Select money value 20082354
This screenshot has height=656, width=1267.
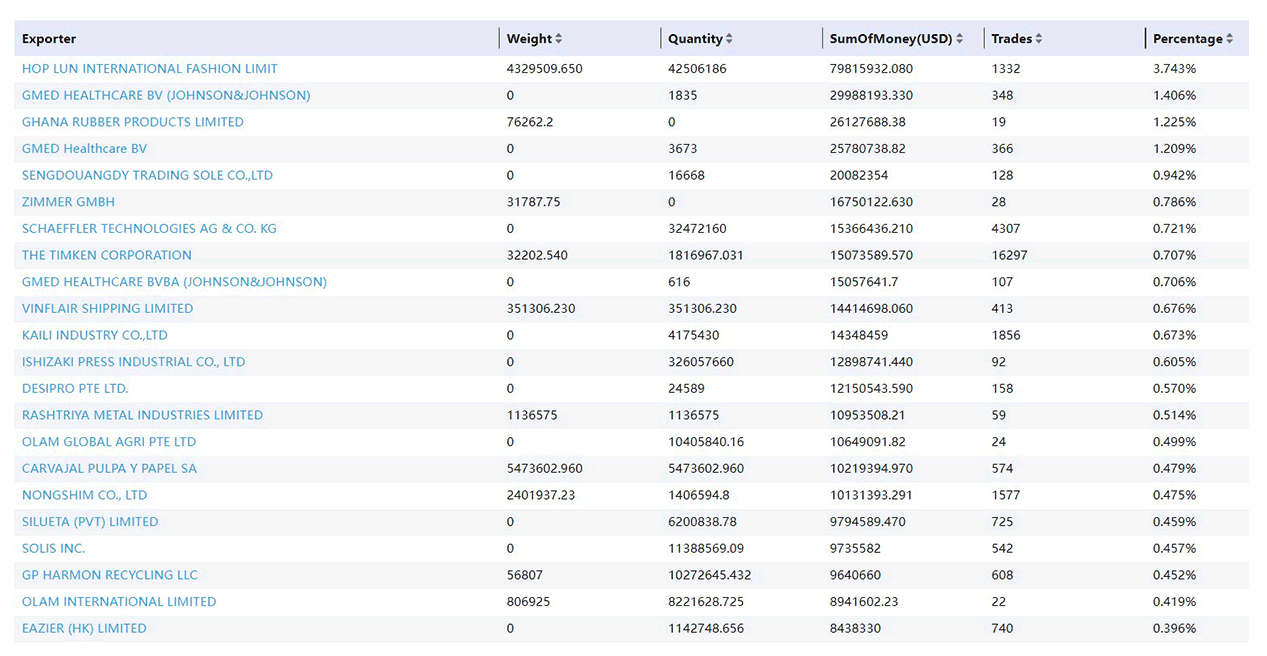tap(859, 175)
